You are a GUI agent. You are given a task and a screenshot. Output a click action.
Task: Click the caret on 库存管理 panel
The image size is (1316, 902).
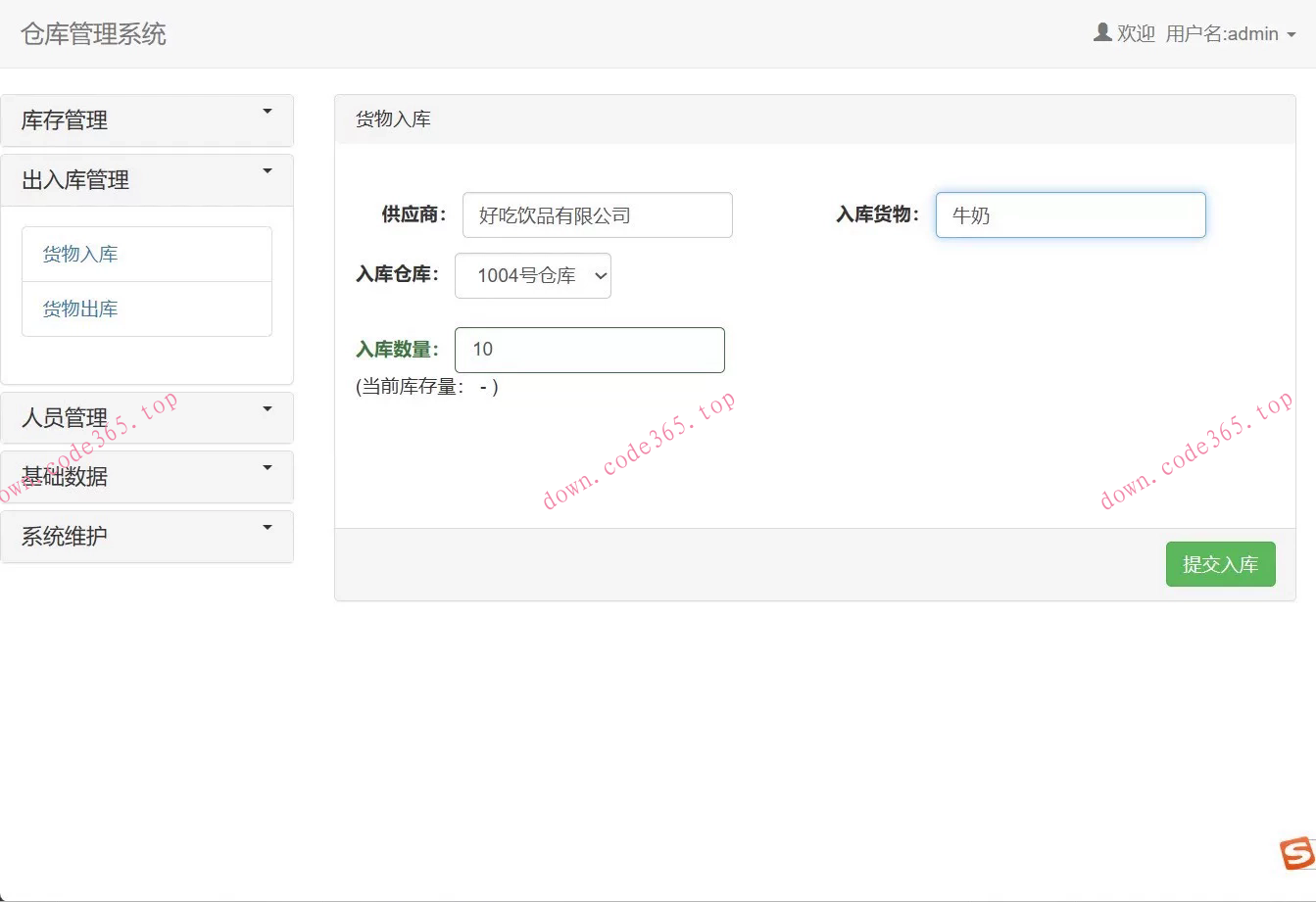[x=268, y=111]
